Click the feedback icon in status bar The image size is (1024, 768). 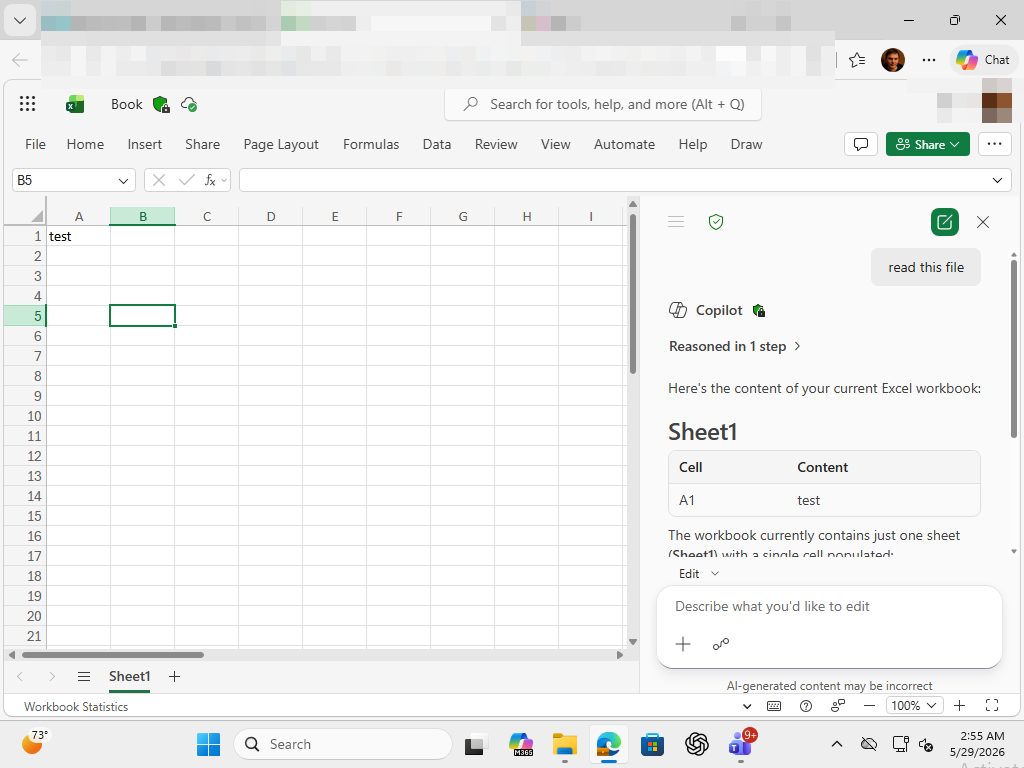pyautogui.click(x=838, y=706)
